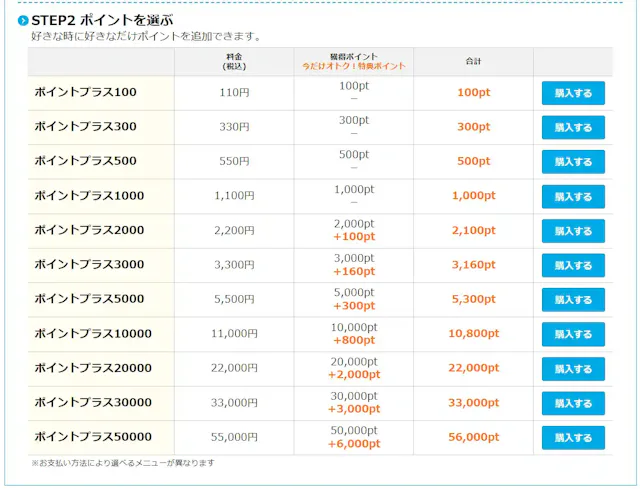640x489 pixels.
Task: Select 購入する for ポイントプラス5000
Action: point(573,299)
